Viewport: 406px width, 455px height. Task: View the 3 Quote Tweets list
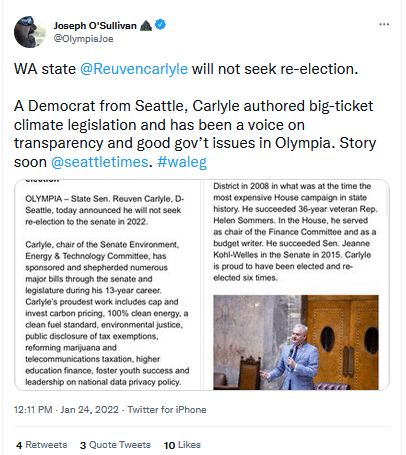[x=115, y=445]
